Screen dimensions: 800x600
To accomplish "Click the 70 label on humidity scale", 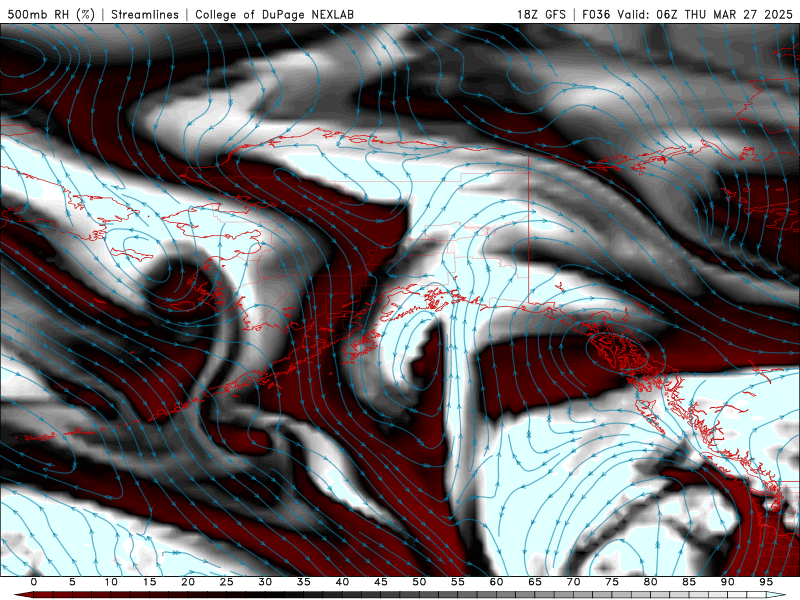I will [x=573, y=582].
